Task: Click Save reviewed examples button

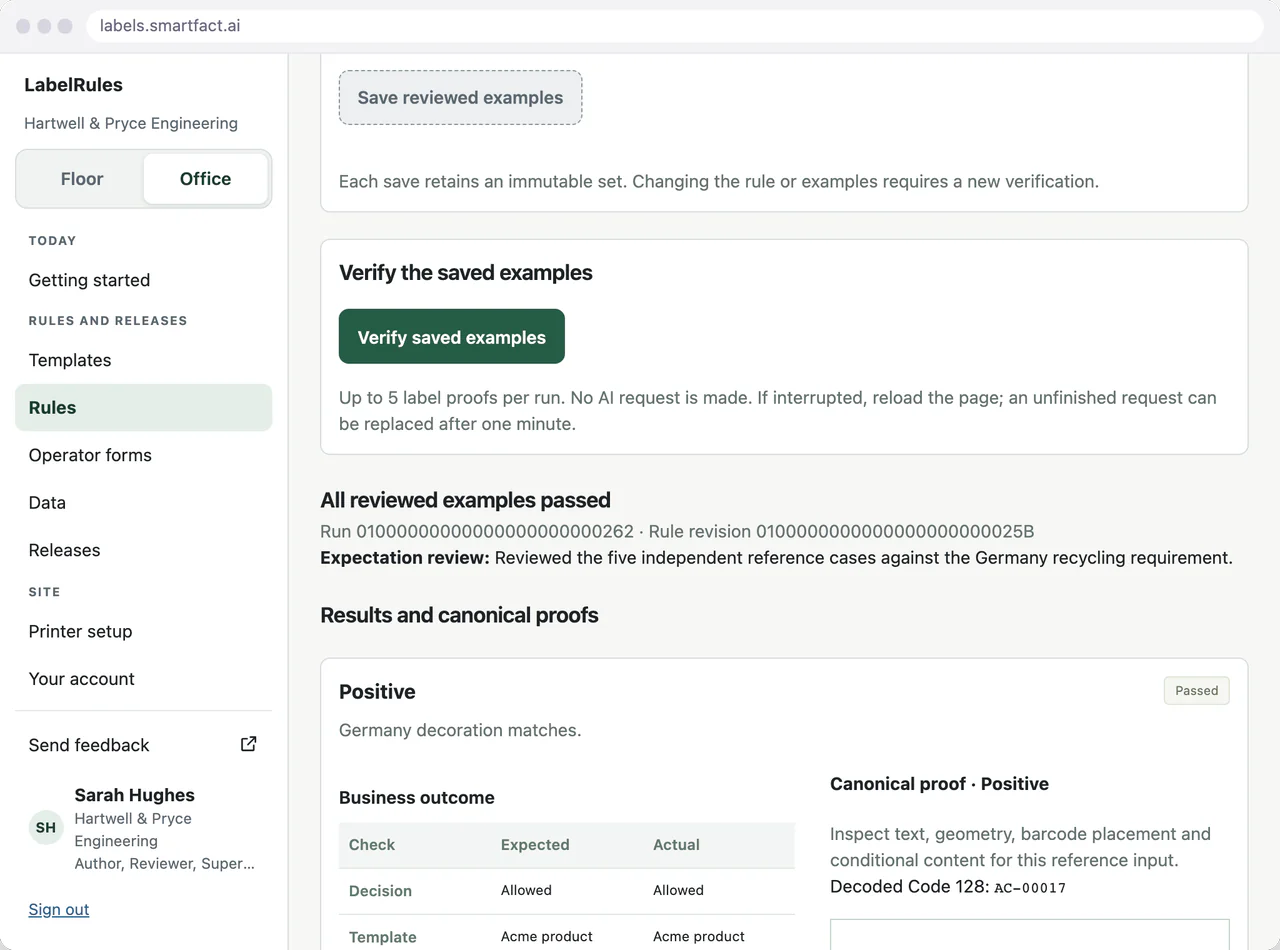Action: 460,98
